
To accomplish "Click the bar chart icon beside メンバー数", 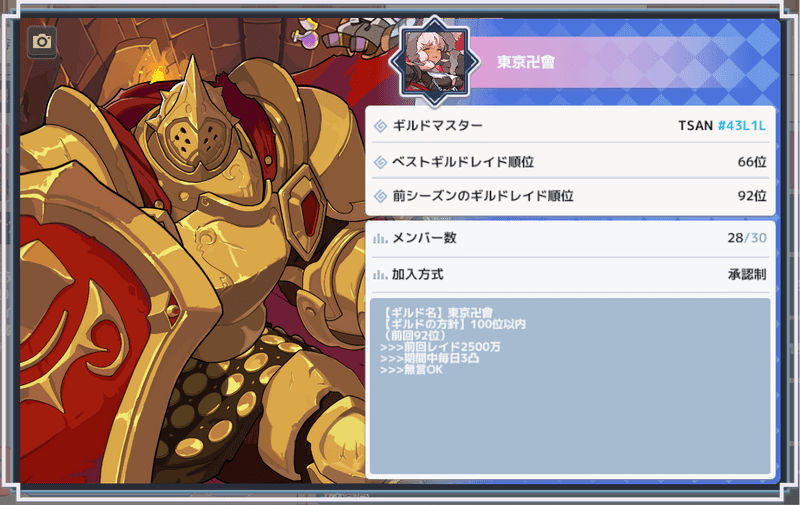I will (380, 238).
